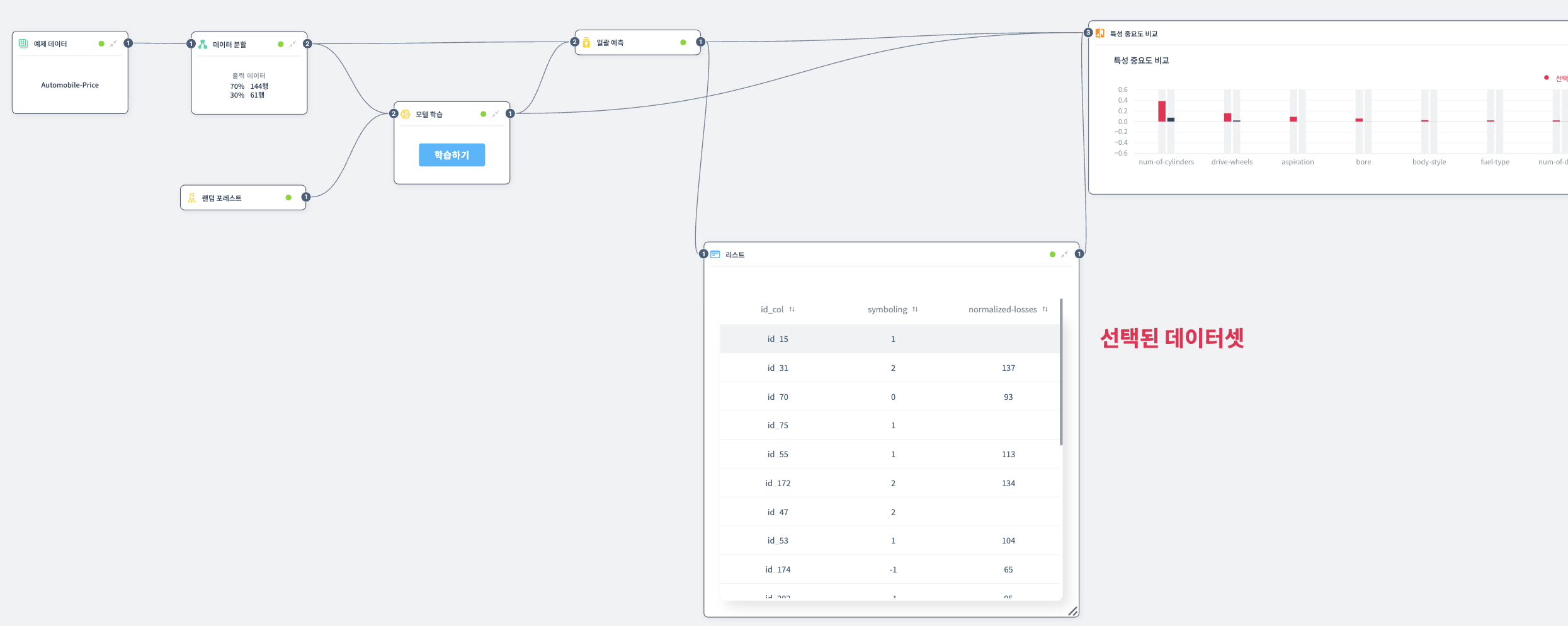Image resolution: width=1568 pixels, height=626 pixels.
Task: Collapse the 예제 데이터 node
Action: (113, 43)
